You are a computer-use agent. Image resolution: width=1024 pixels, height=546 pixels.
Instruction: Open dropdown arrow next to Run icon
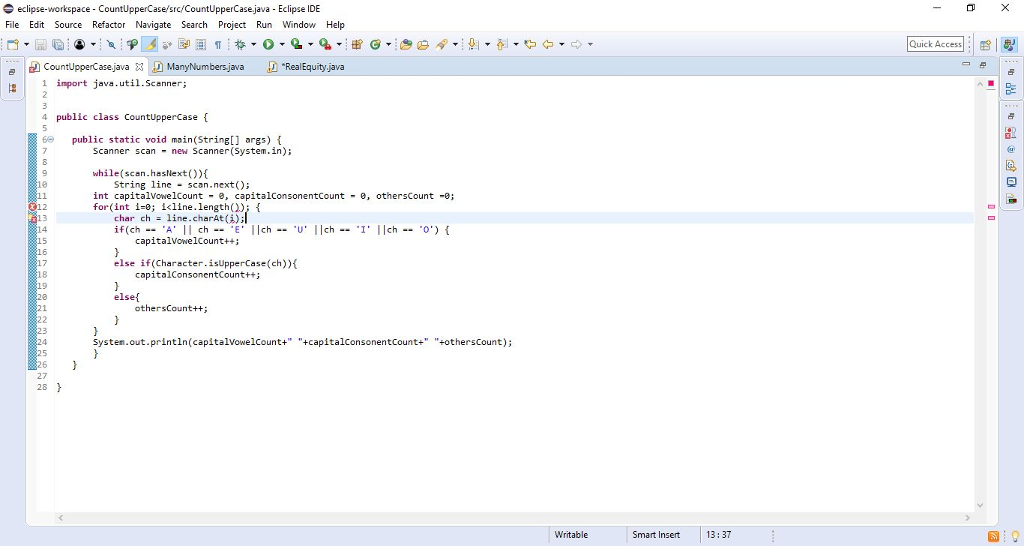(281, 44)
